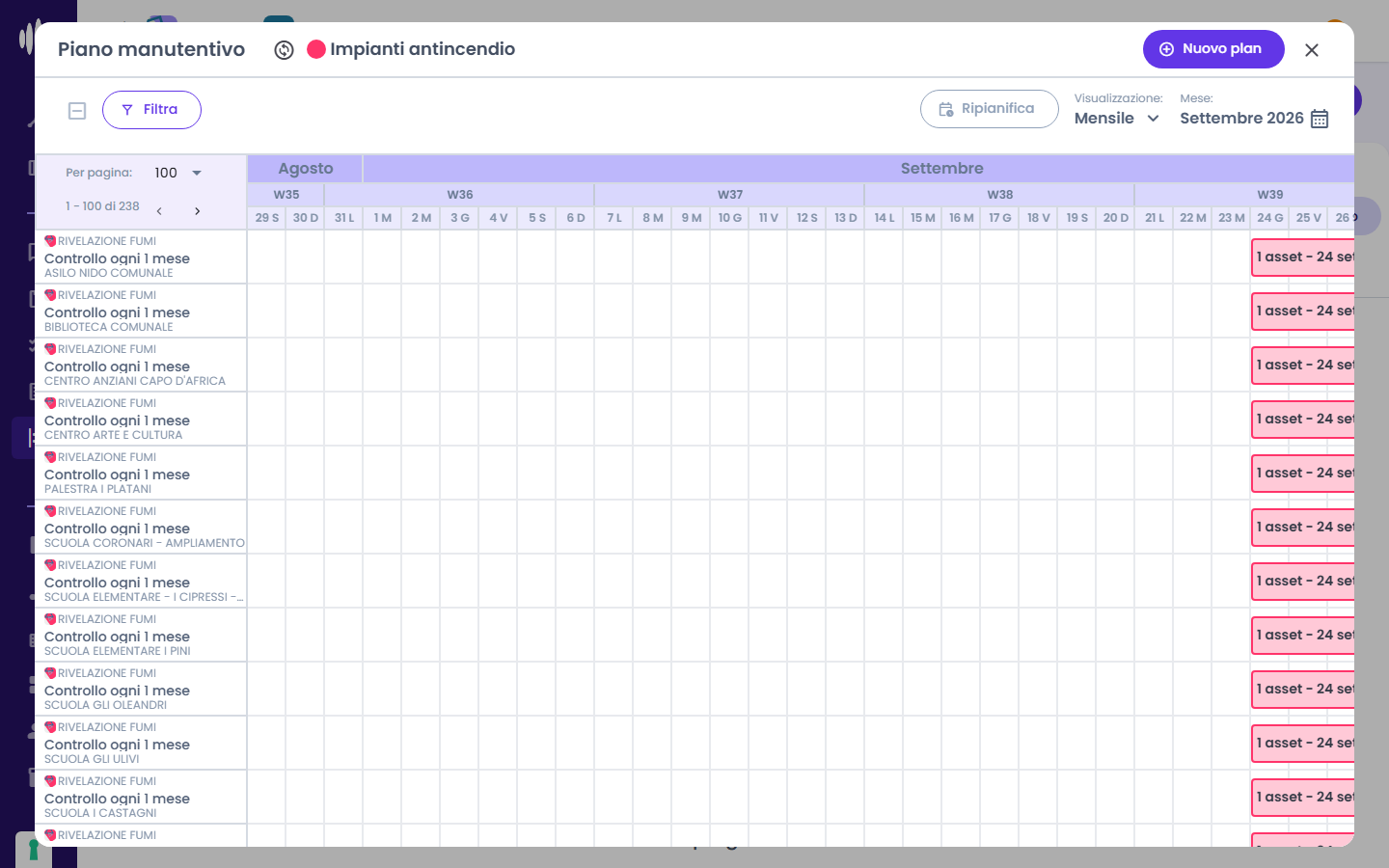Select the SCUOLA I CASTAGNI row
Viewport: 1389px width, 868px height.
pyautogui.click(x=141, y=797)
